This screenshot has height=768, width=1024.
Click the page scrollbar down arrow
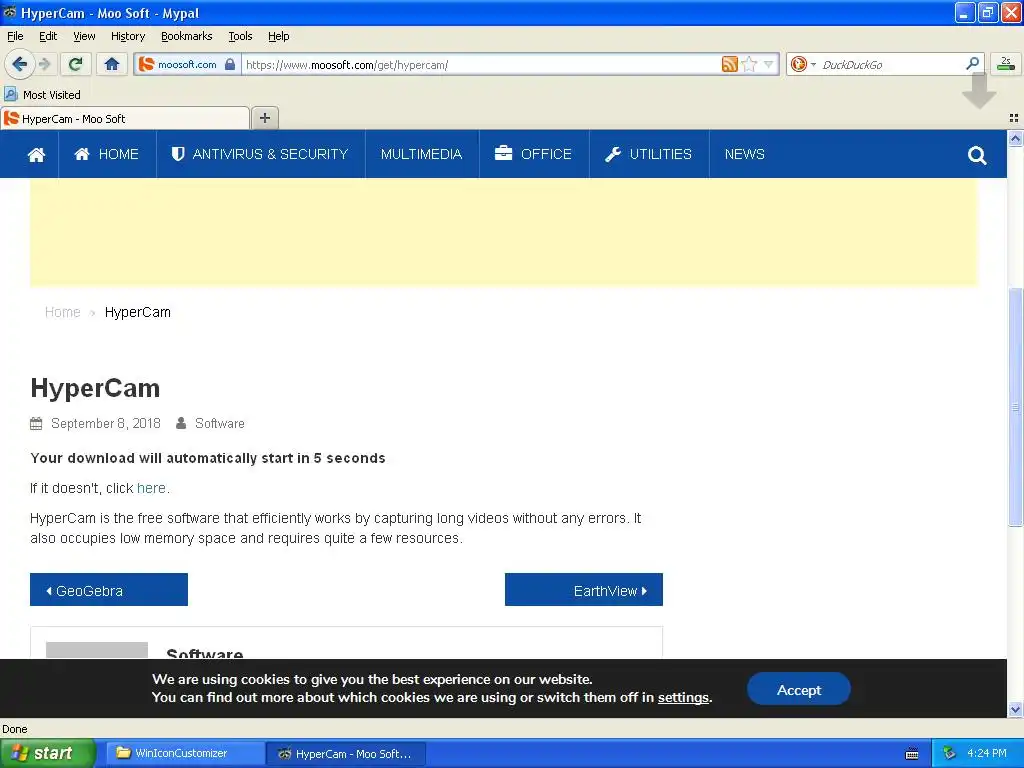tap(1015, 709)
